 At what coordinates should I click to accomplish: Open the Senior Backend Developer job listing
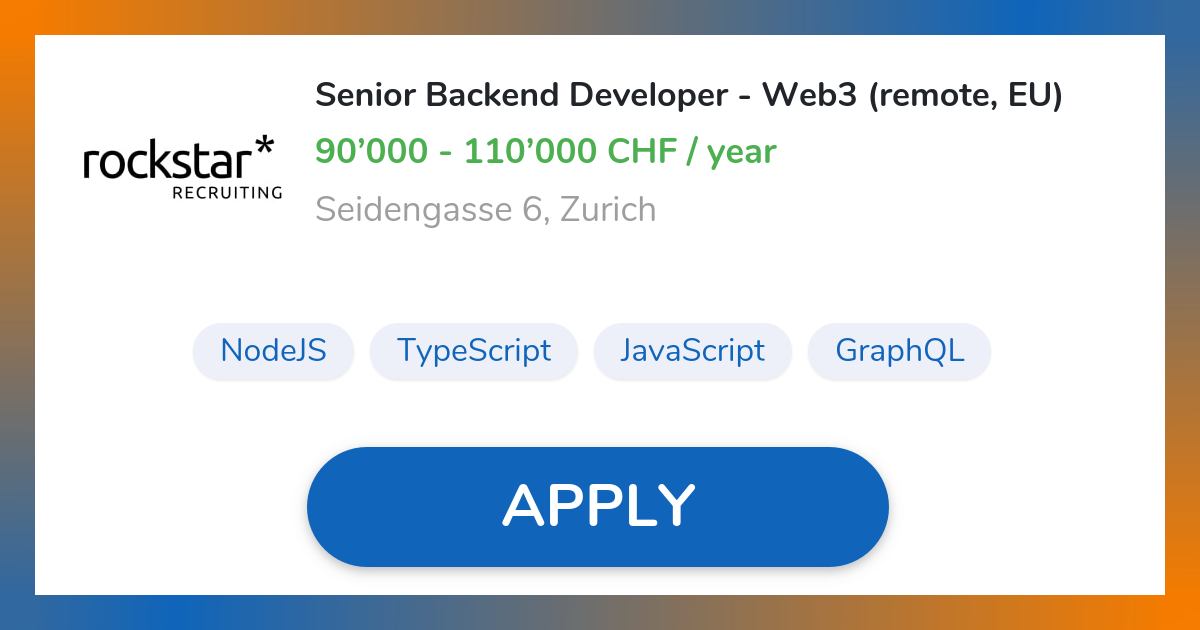coord(689,95)
